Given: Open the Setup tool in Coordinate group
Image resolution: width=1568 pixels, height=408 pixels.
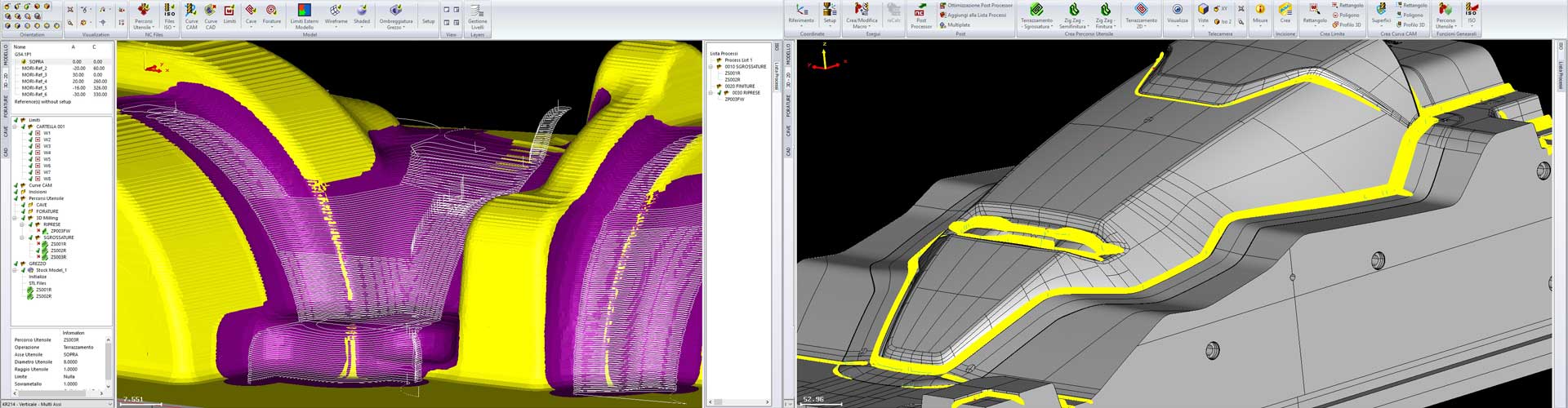Looking at the screenshot, I should click(829, 14).
